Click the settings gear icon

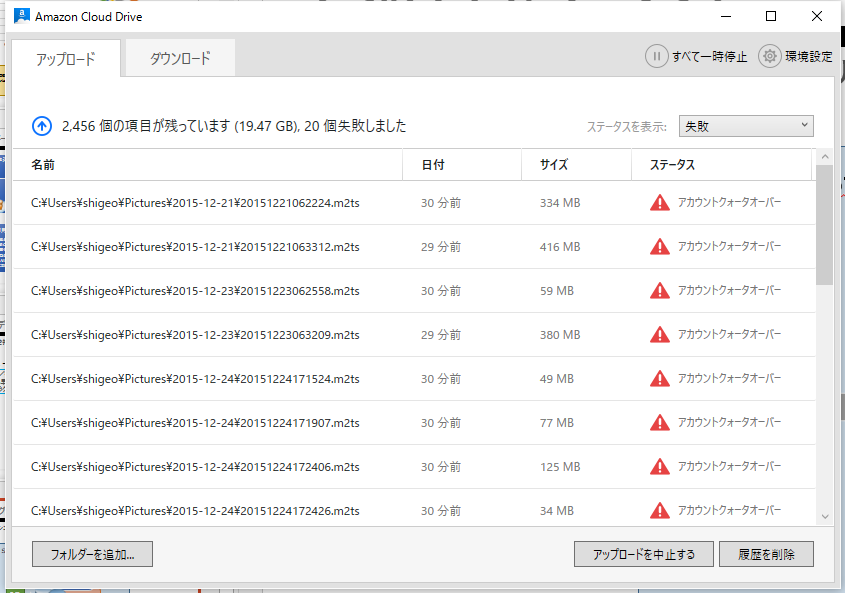pyautogui.click(x=770, y=56)
